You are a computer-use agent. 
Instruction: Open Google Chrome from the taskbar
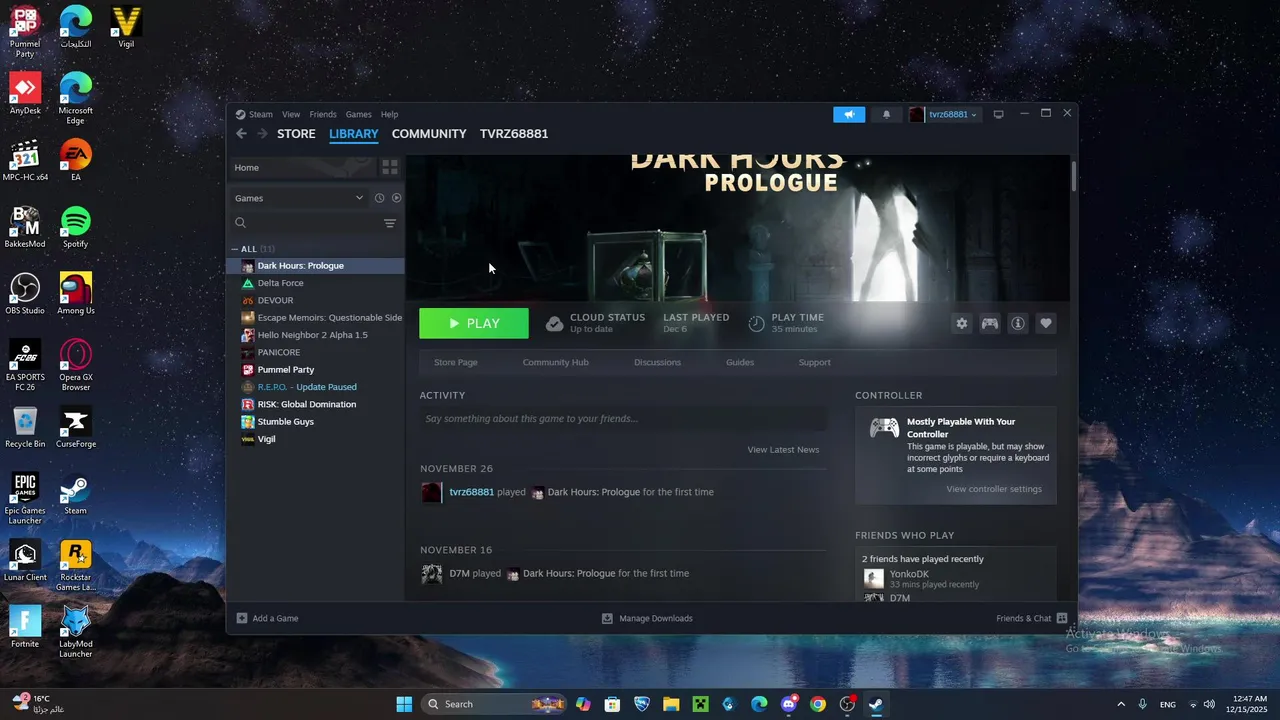click(818, 704)
